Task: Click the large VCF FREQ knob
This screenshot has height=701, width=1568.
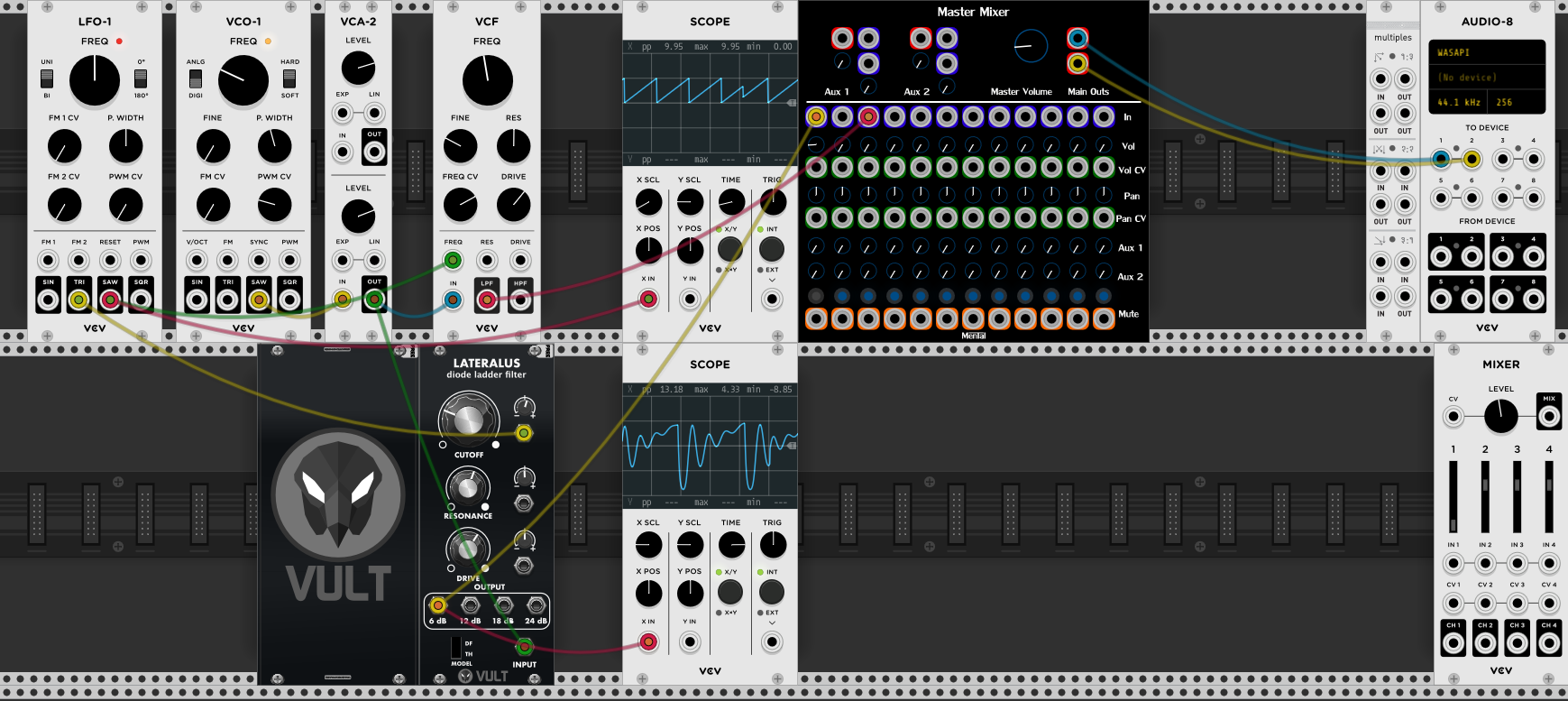Action: pyautogui.click(x=487, y=80)
